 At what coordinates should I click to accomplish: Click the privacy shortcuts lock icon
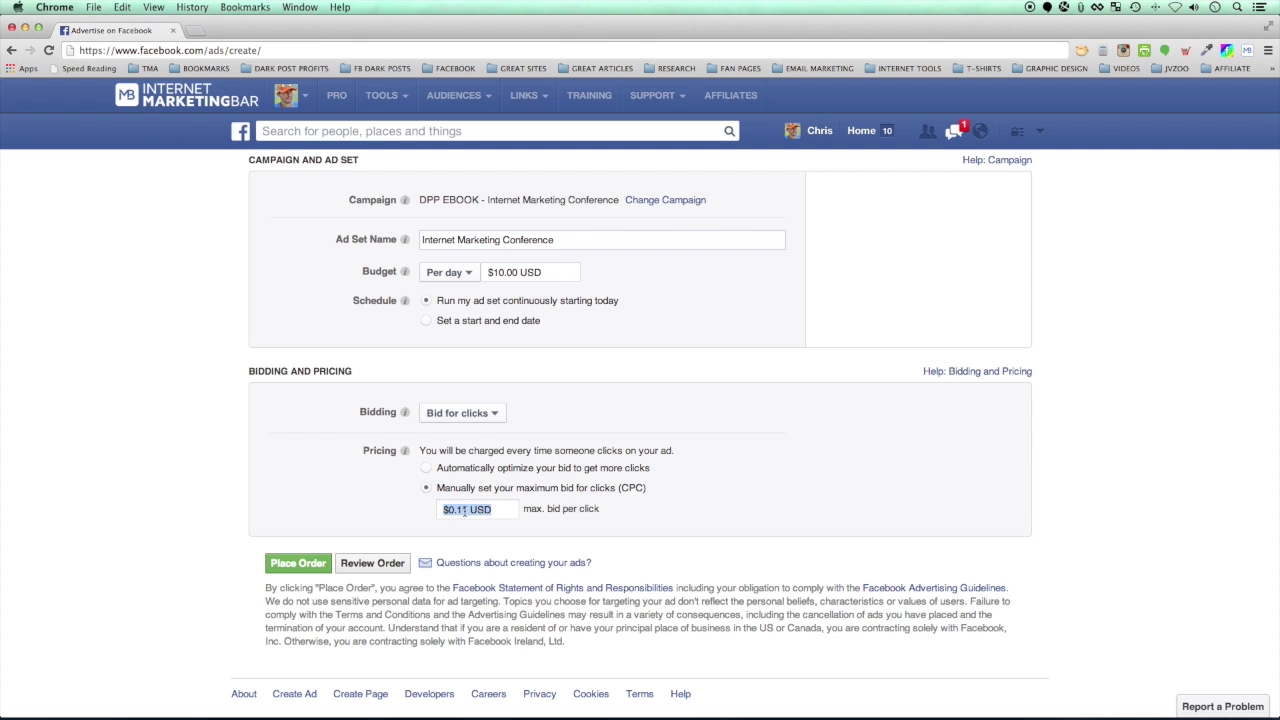coord(1017,131)
